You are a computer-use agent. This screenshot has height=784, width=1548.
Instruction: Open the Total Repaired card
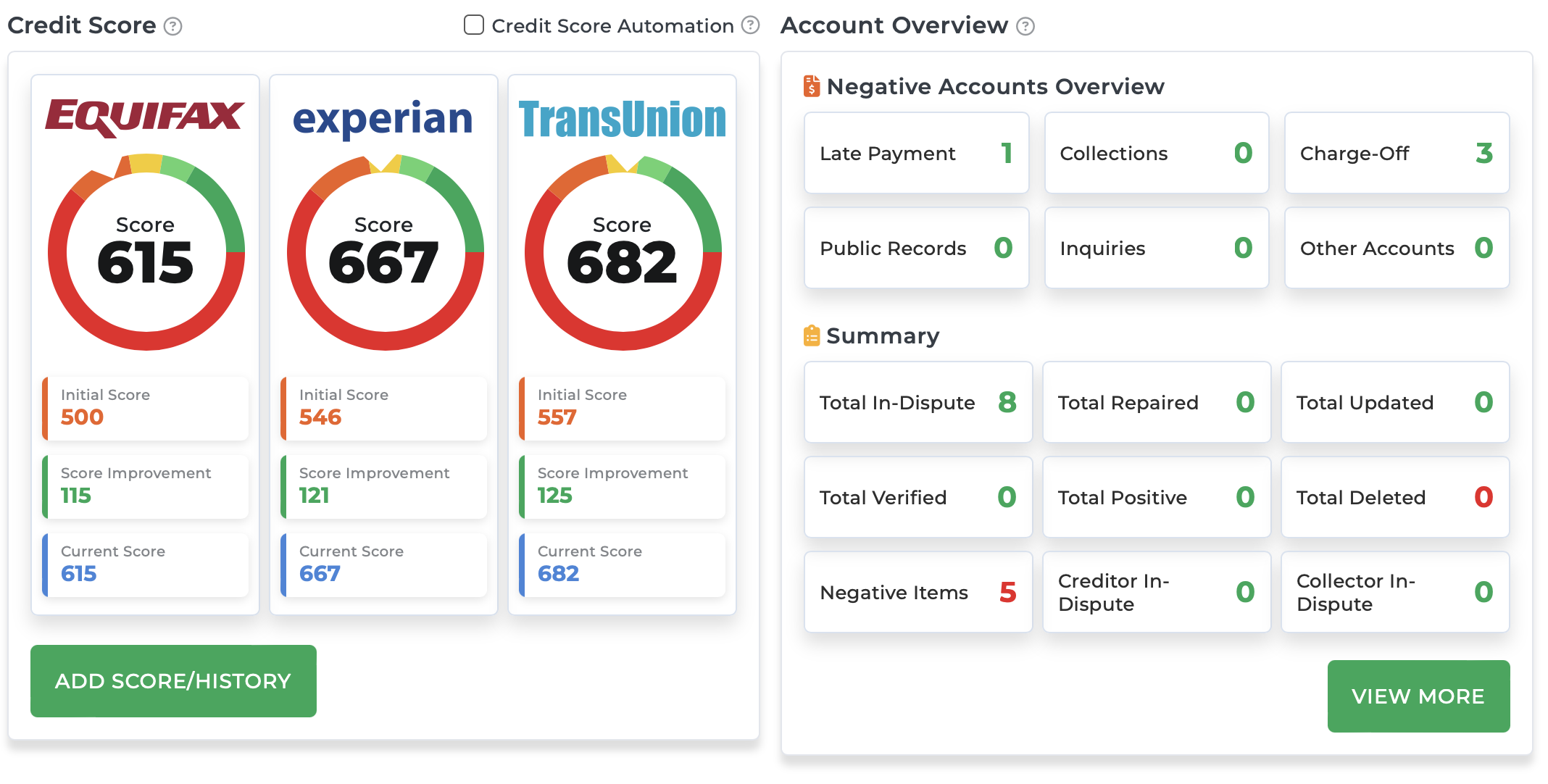coord(1157,402)
